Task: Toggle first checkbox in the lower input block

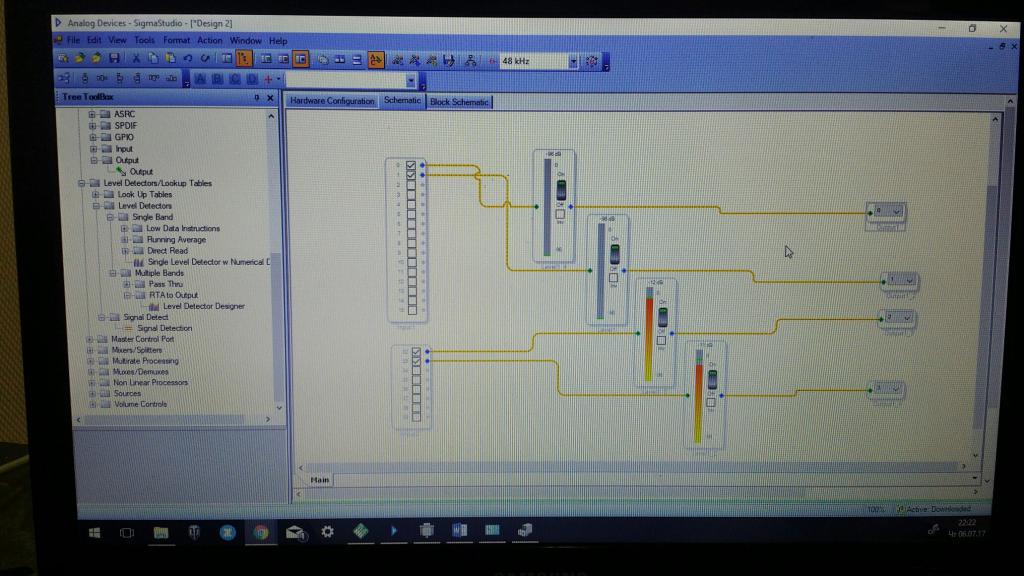Action: pyautogui.click(x=417, y=352)
